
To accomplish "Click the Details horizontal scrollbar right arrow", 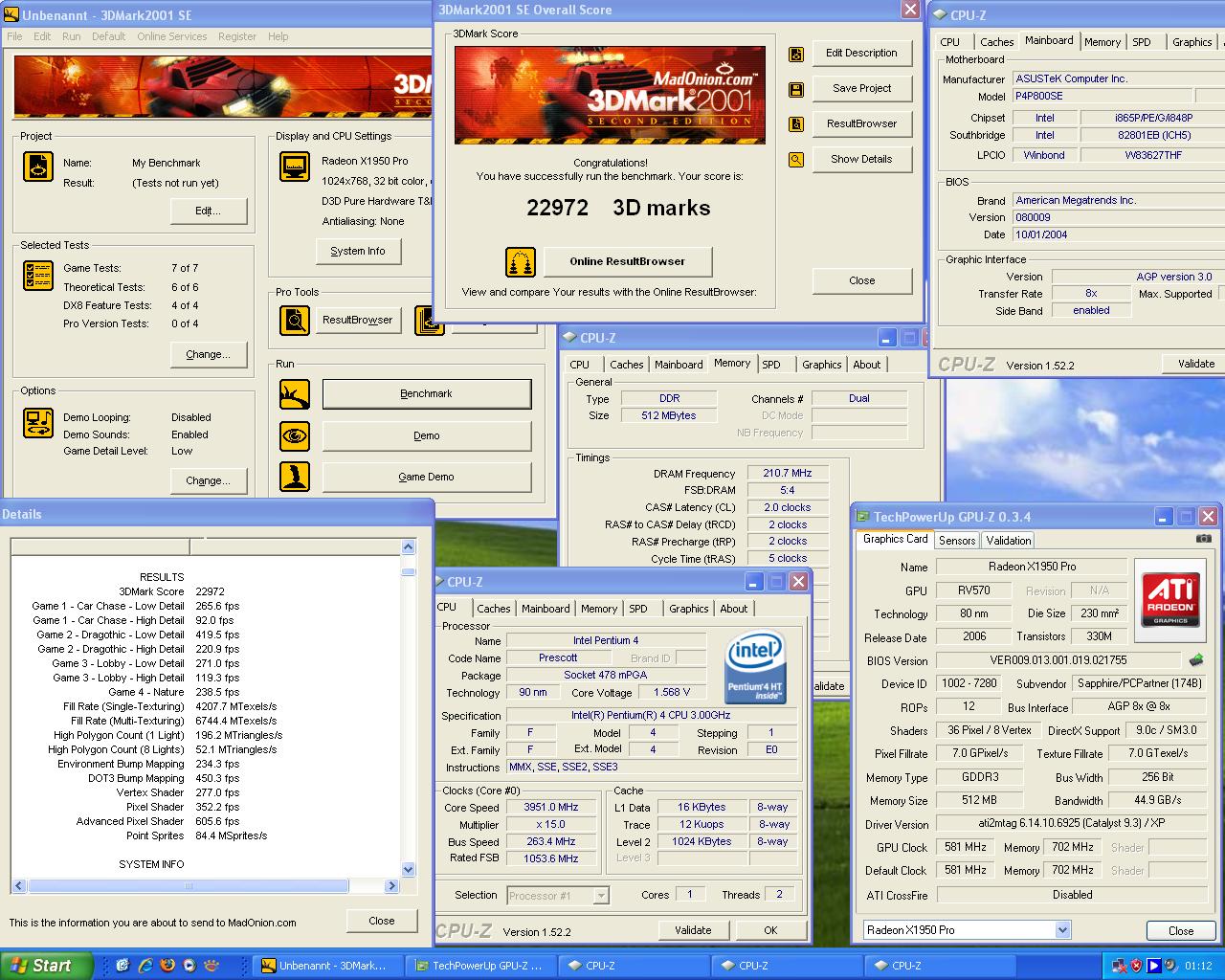I will (391, 886).
